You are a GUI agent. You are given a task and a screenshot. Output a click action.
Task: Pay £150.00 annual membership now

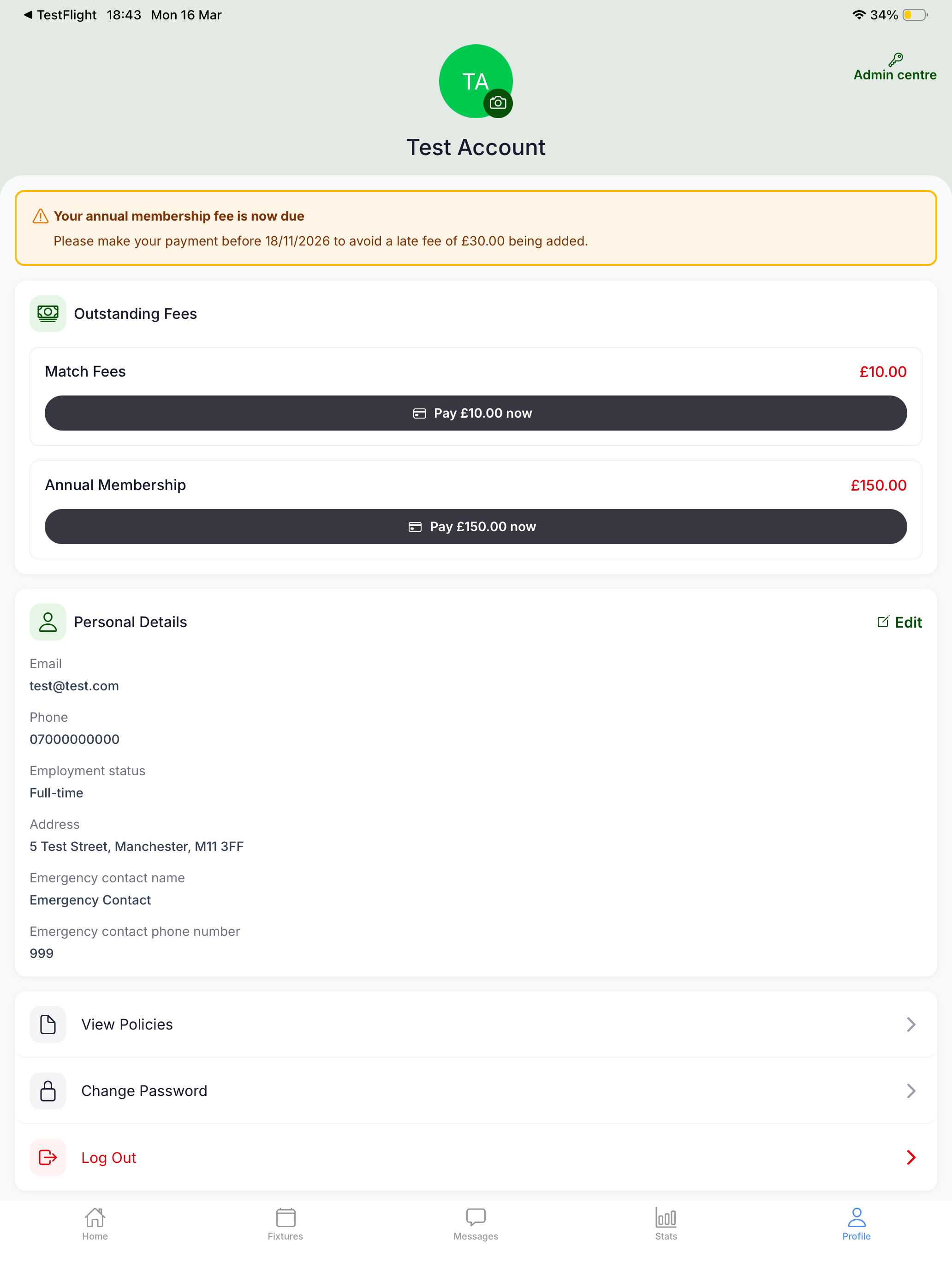pyautogui.click(x=476, y=527)
